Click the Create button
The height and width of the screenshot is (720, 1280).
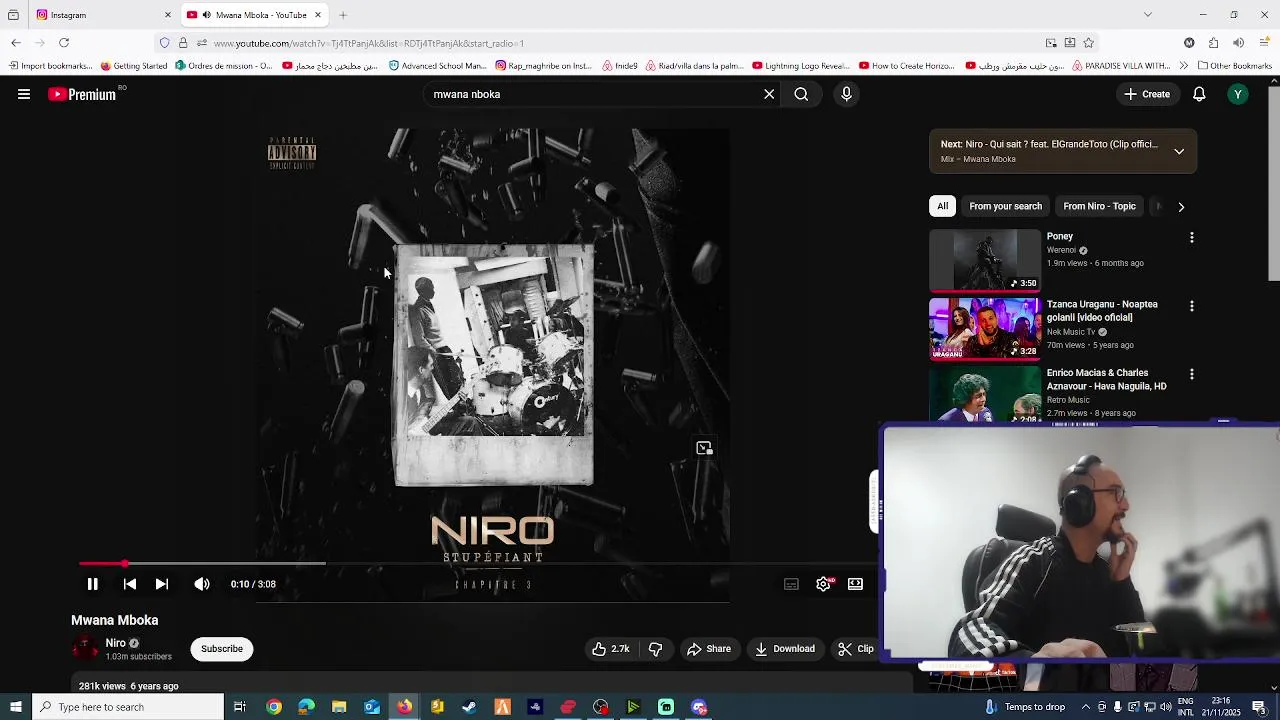pyautogui.click(x=1147, y=94)
